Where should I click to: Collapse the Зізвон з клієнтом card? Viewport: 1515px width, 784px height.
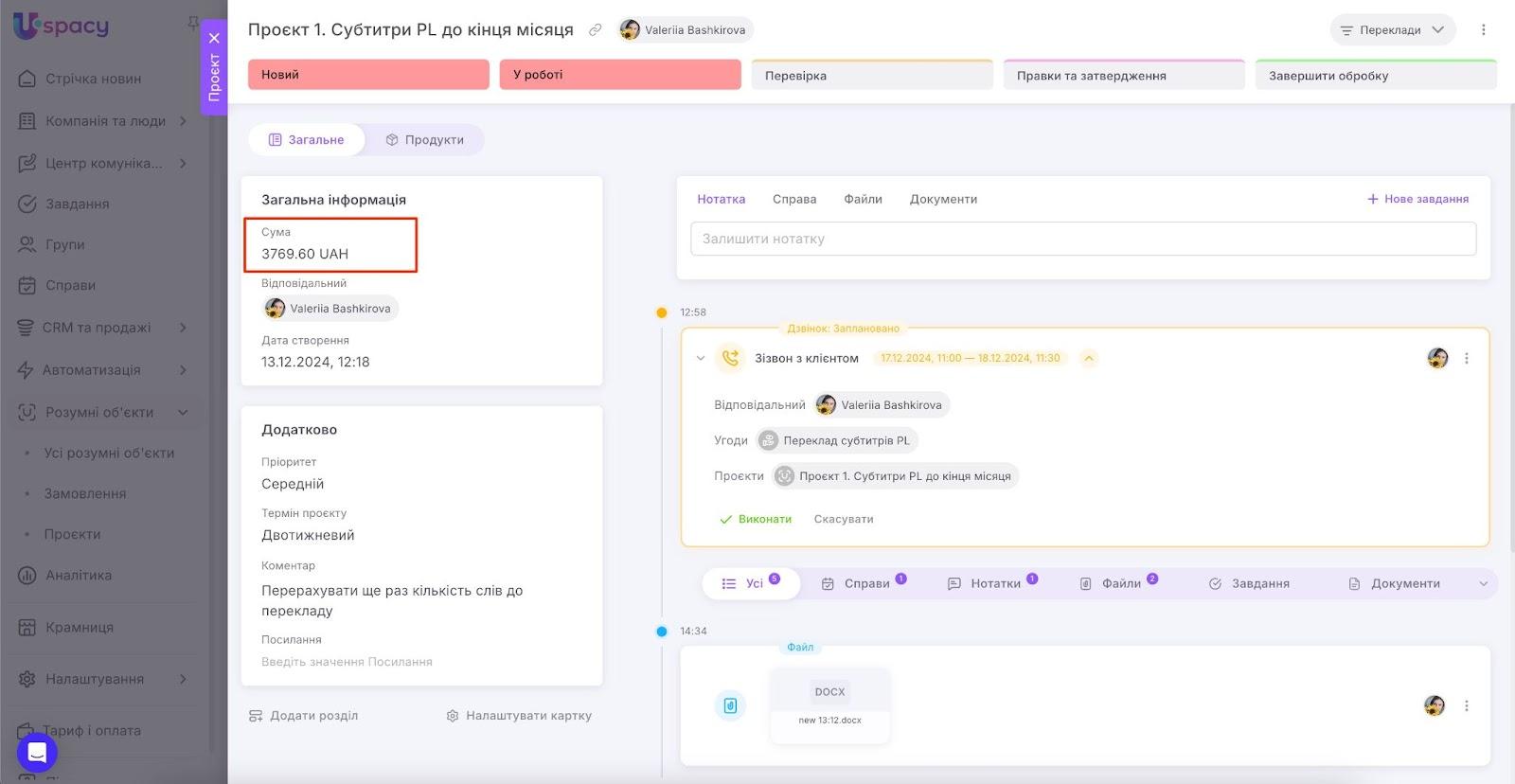point(701,358)
